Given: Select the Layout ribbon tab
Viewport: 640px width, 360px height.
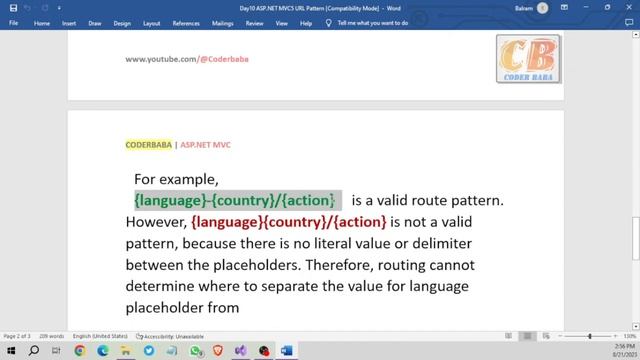Looking at the screenshot, I should point(151,23).
